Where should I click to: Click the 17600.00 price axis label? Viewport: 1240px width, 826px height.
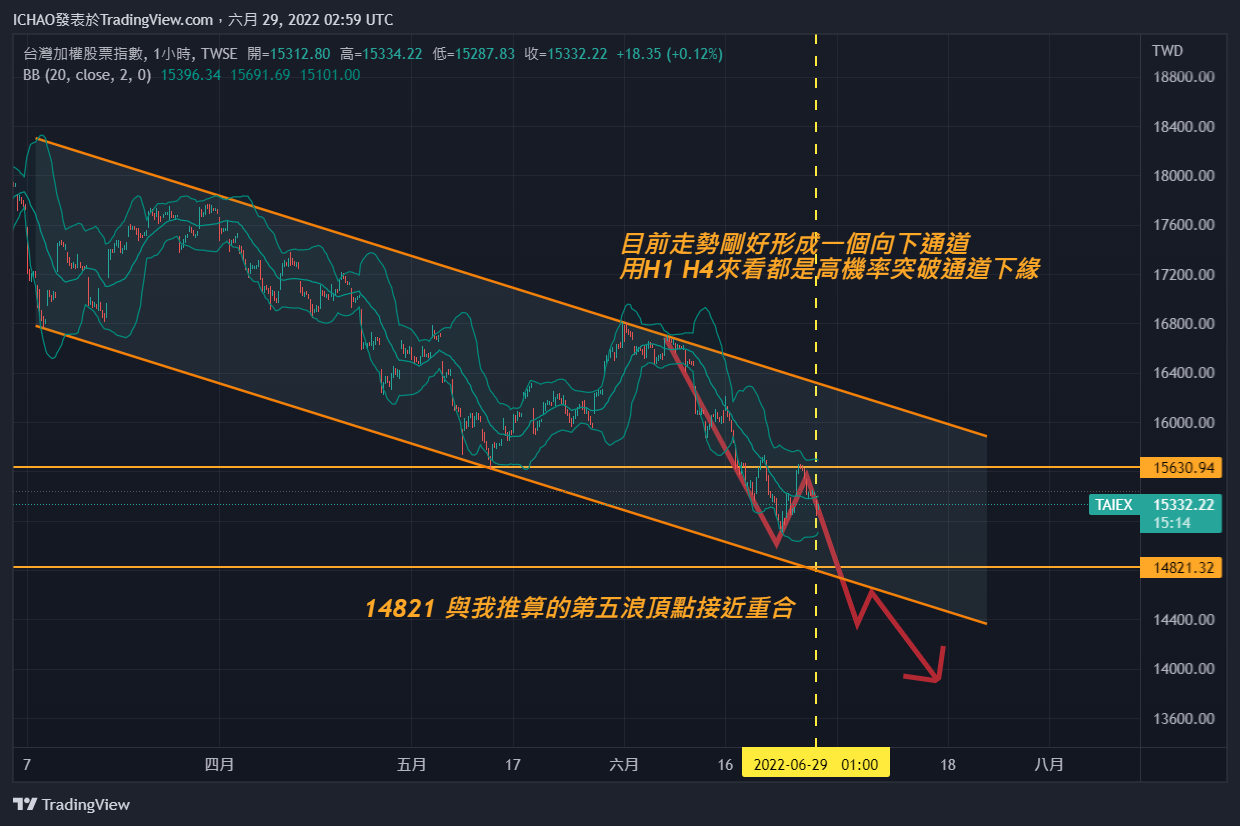point(1183,226)
